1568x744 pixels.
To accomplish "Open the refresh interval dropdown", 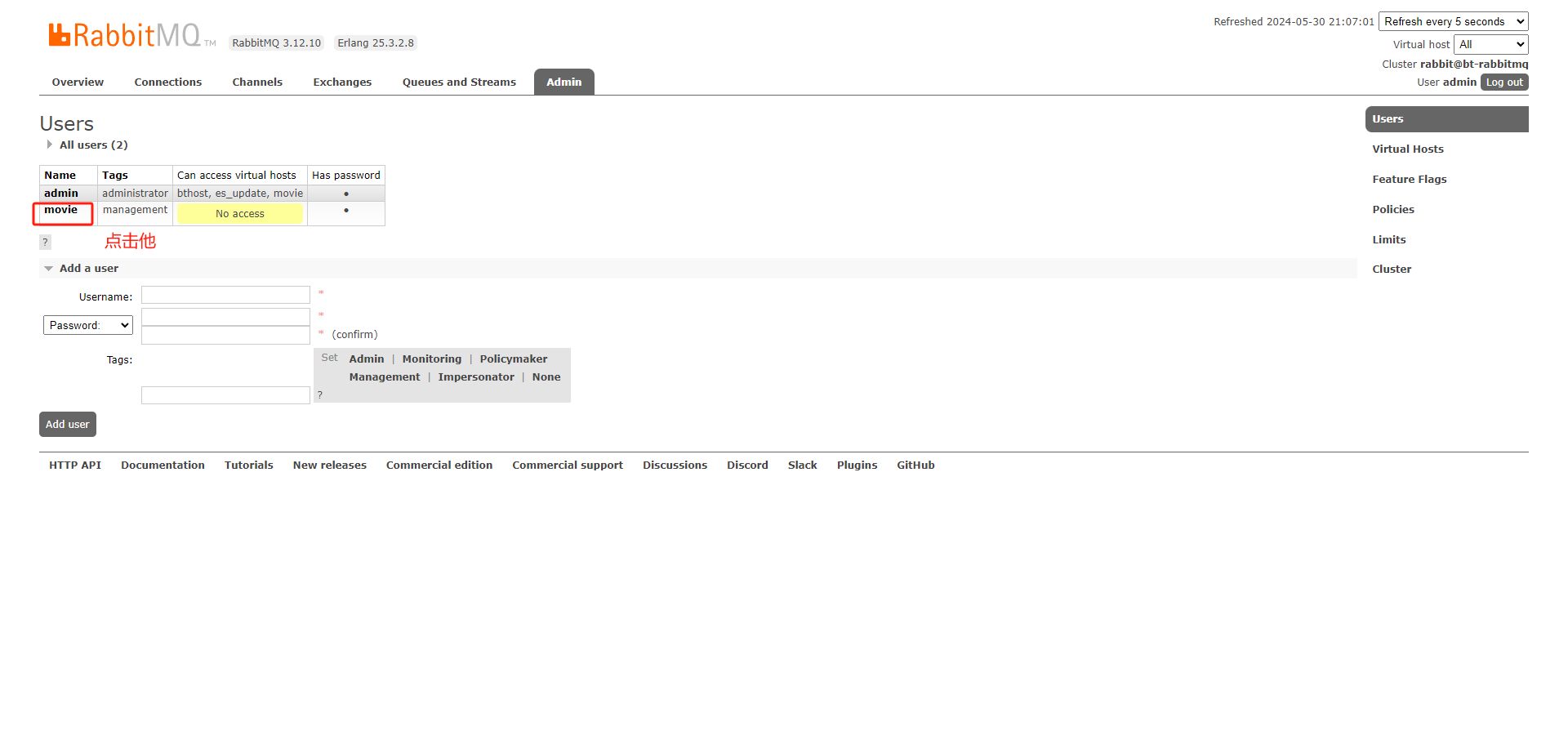I will tap(1452, 21).
